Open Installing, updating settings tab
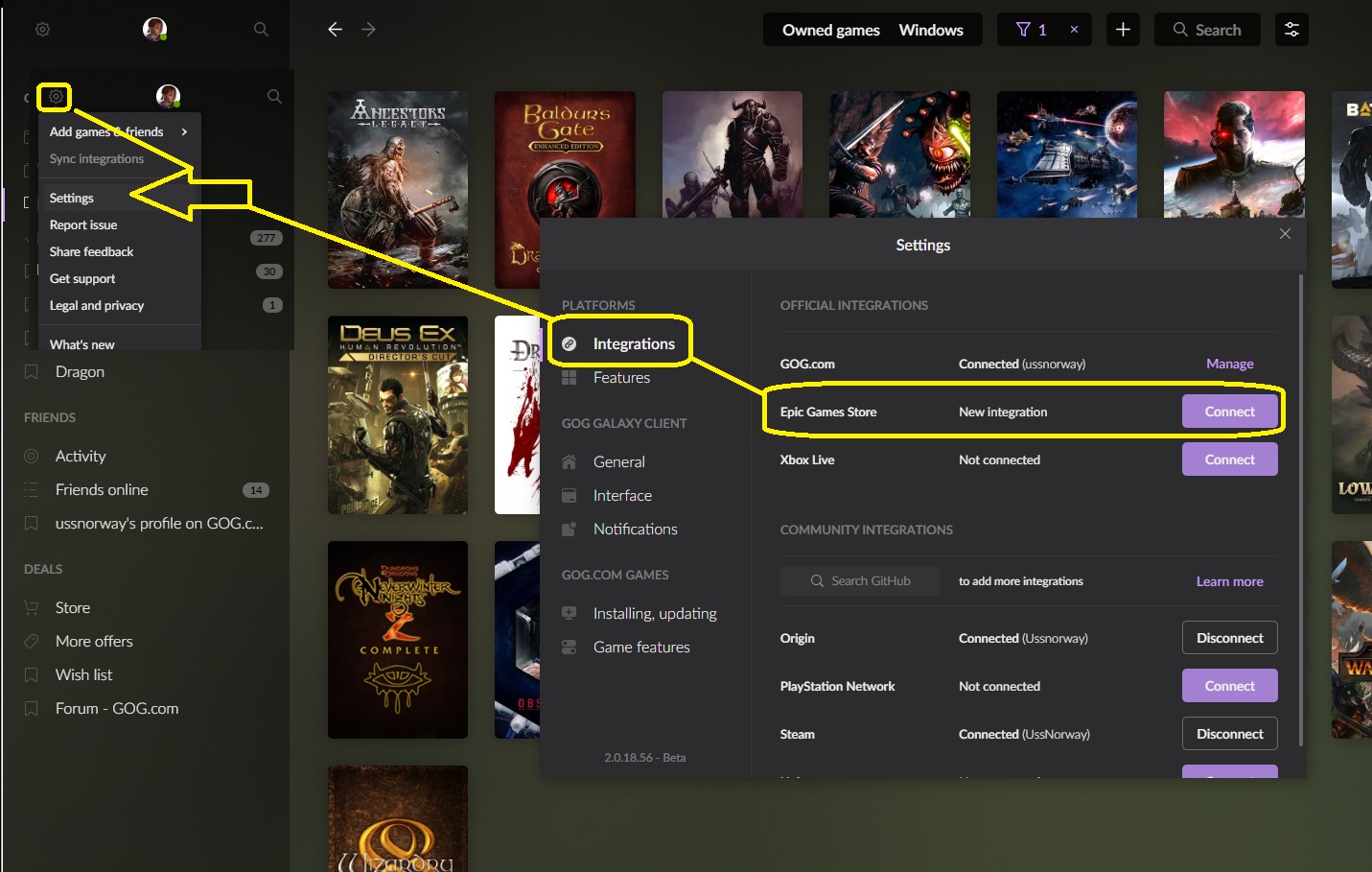Image resolution: width=1372 pixels, height=872 pixels. coord(655,614)
